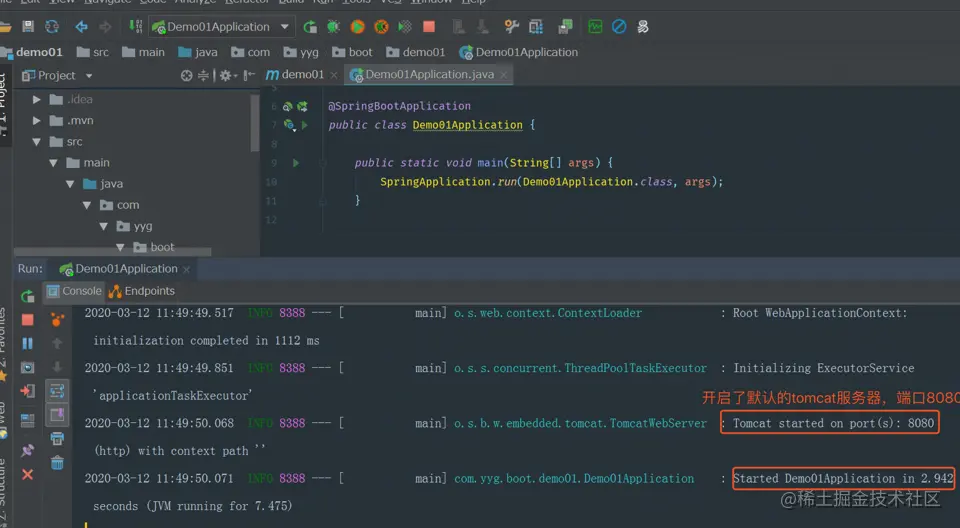This screenshot has height=528, width=960.
Task: Click the Project panel horizontal scrollbar
Action: (x=113, y=252)
